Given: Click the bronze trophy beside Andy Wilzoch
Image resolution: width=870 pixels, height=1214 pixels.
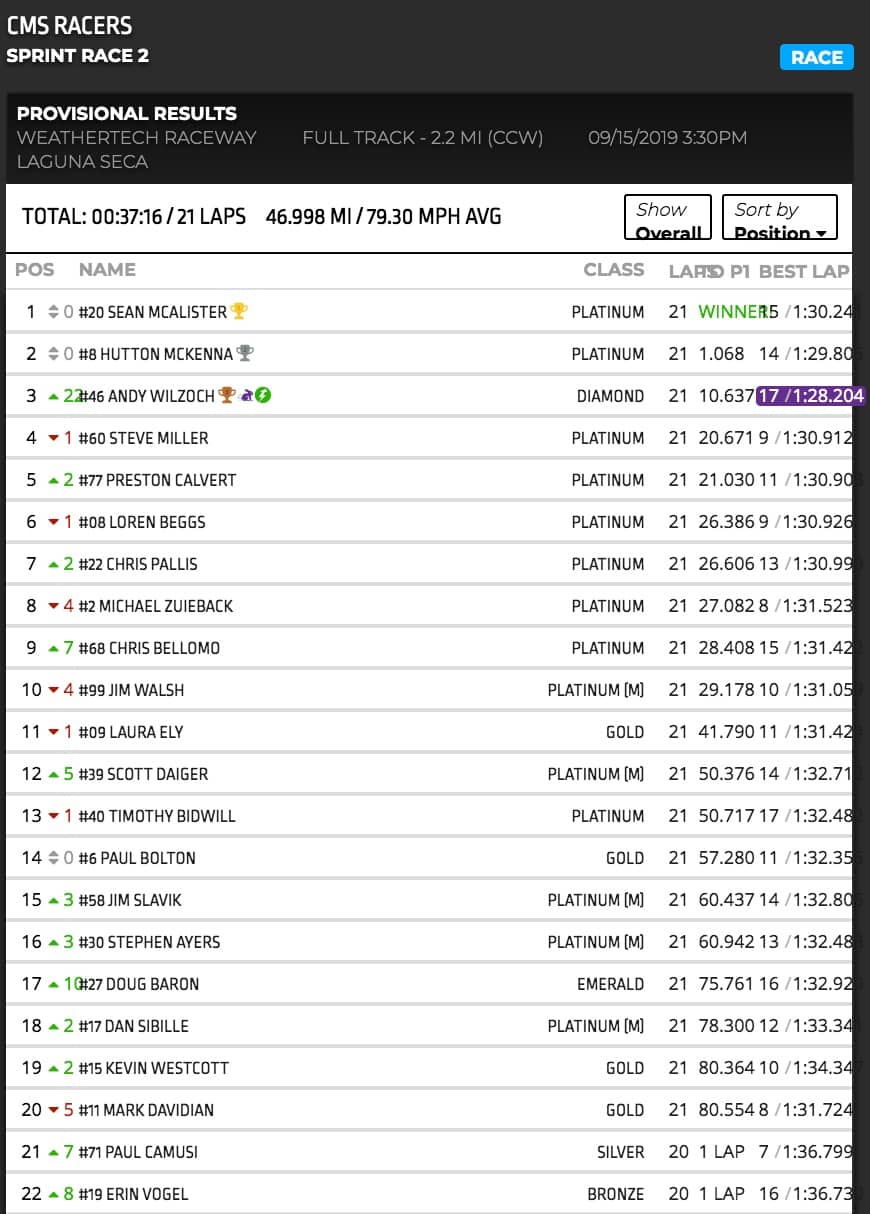Looking at the screenshot, I should 227,395.
